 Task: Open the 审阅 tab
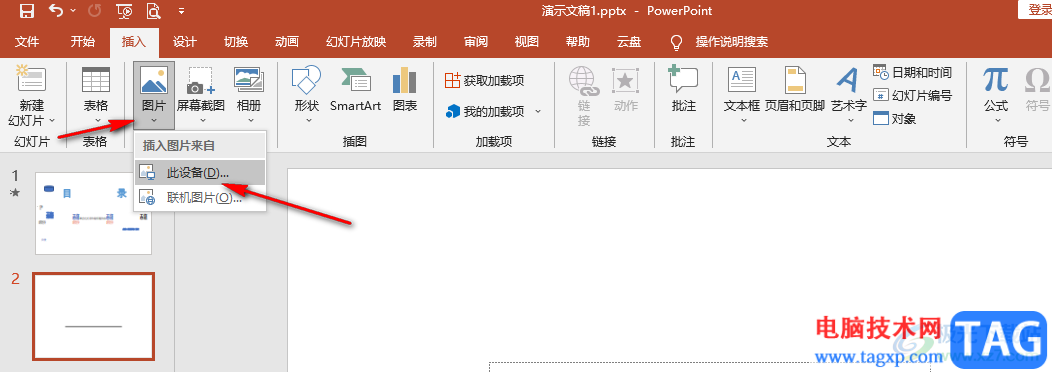click(x=476, y=42)
